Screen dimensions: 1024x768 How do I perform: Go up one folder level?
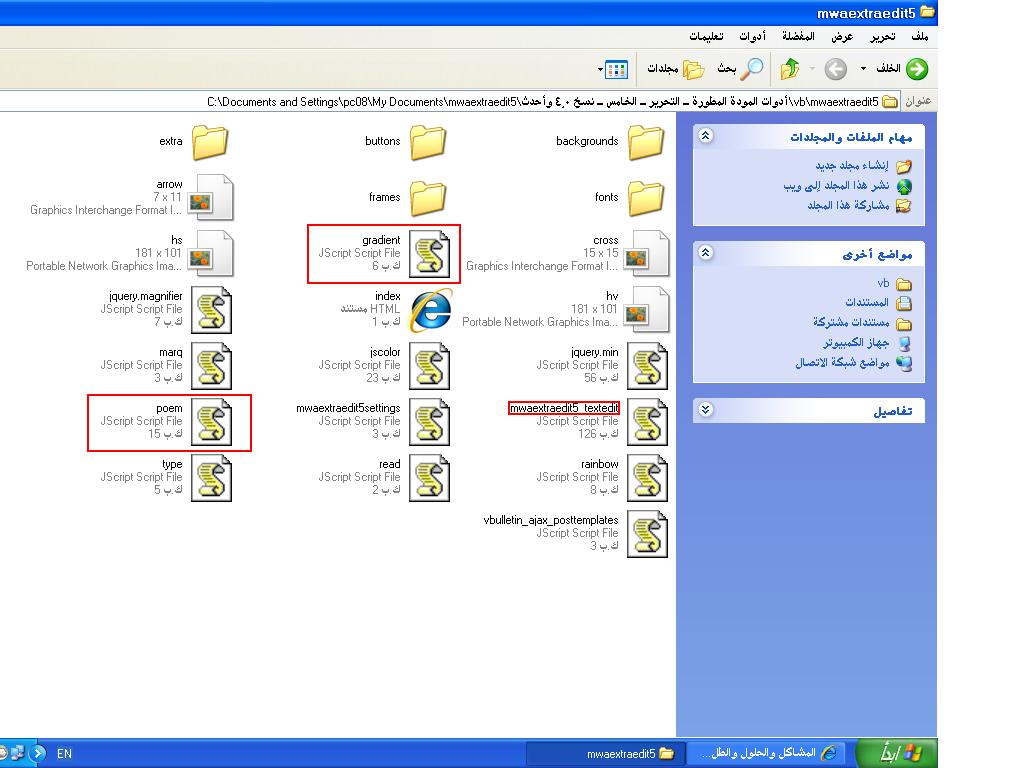coord(790,69)
